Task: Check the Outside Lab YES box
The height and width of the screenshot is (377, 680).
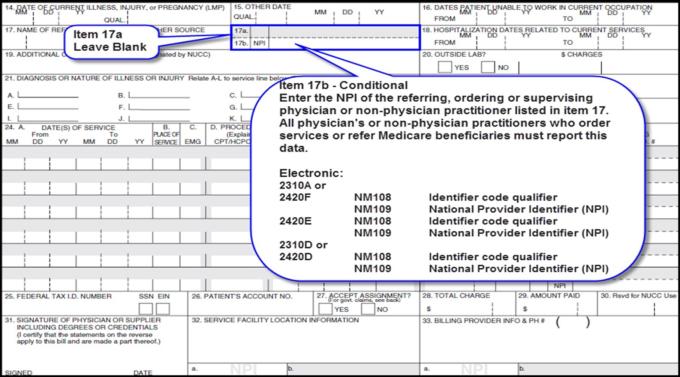Action: click(x=445, y=67)
